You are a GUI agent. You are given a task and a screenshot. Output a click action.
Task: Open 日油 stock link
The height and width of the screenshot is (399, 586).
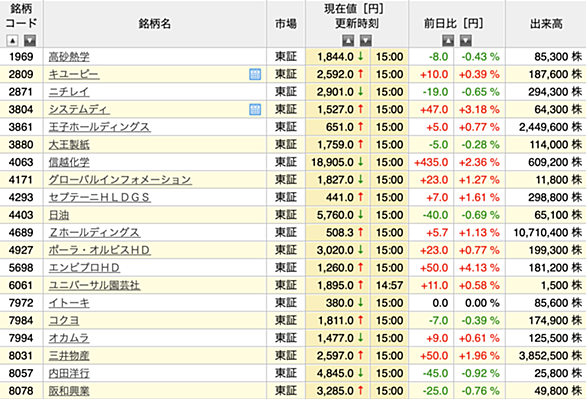(x=59, y=215)
